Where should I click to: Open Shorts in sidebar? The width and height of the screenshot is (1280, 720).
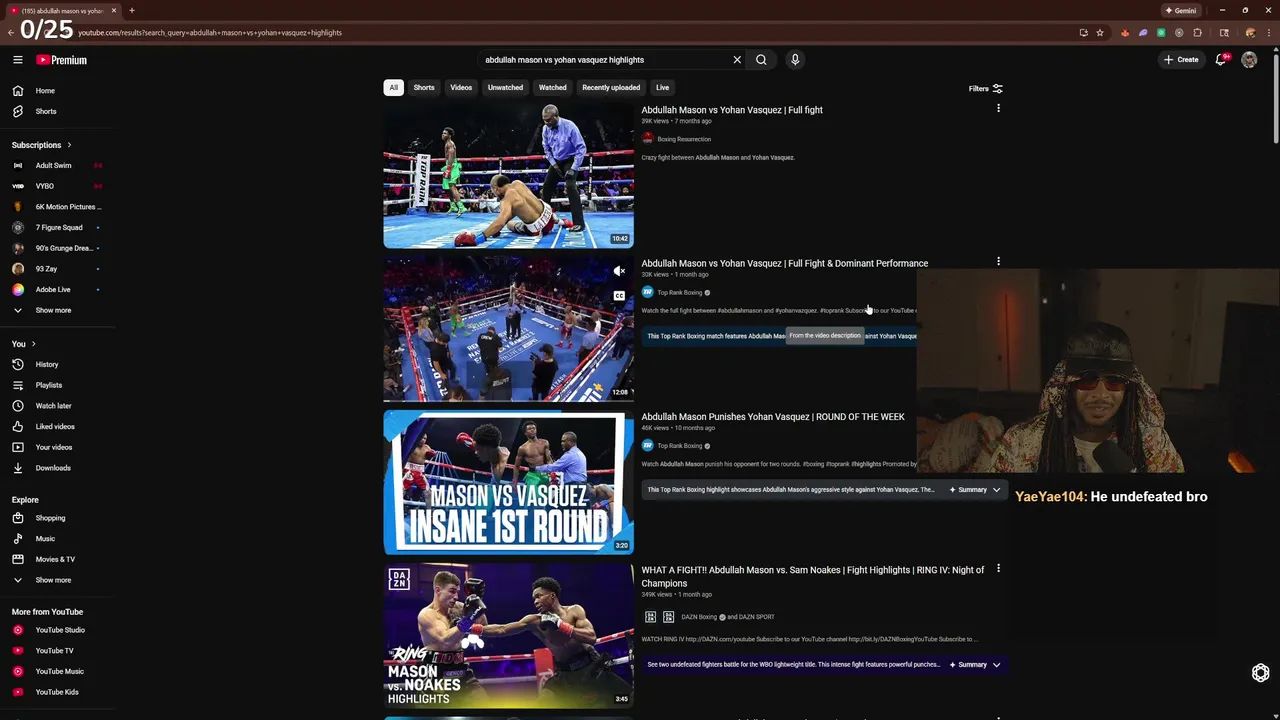pyautogui.click(x=57, y=111)
